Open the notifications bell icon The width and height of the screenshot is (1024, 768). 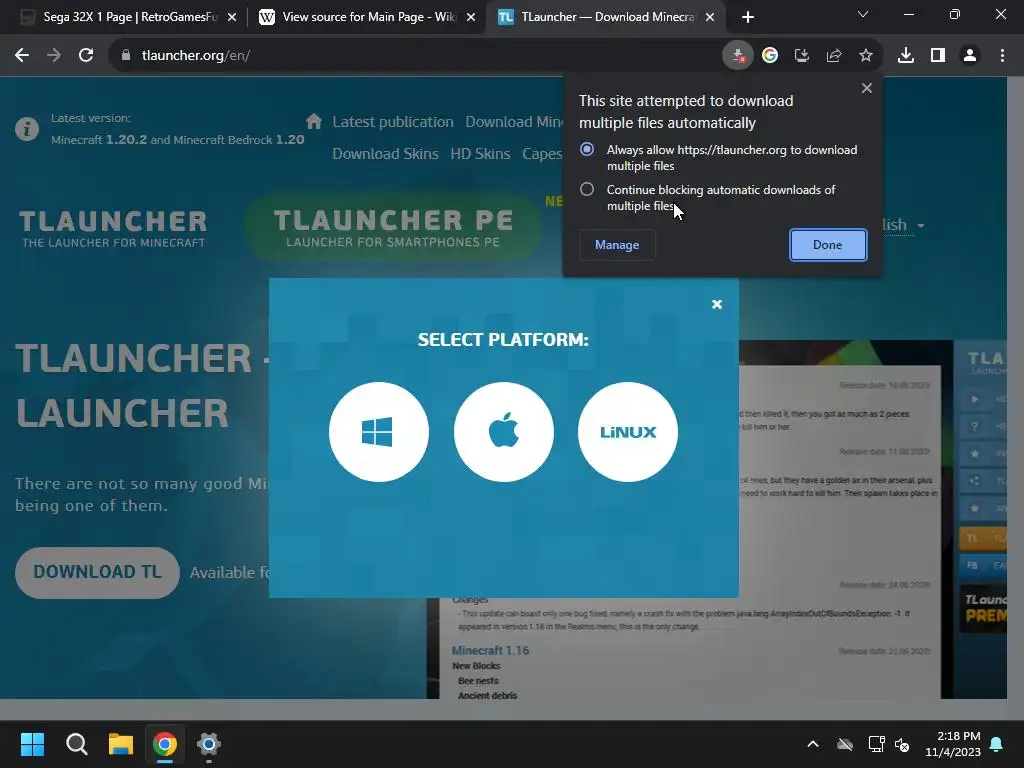tap(997, 744)
